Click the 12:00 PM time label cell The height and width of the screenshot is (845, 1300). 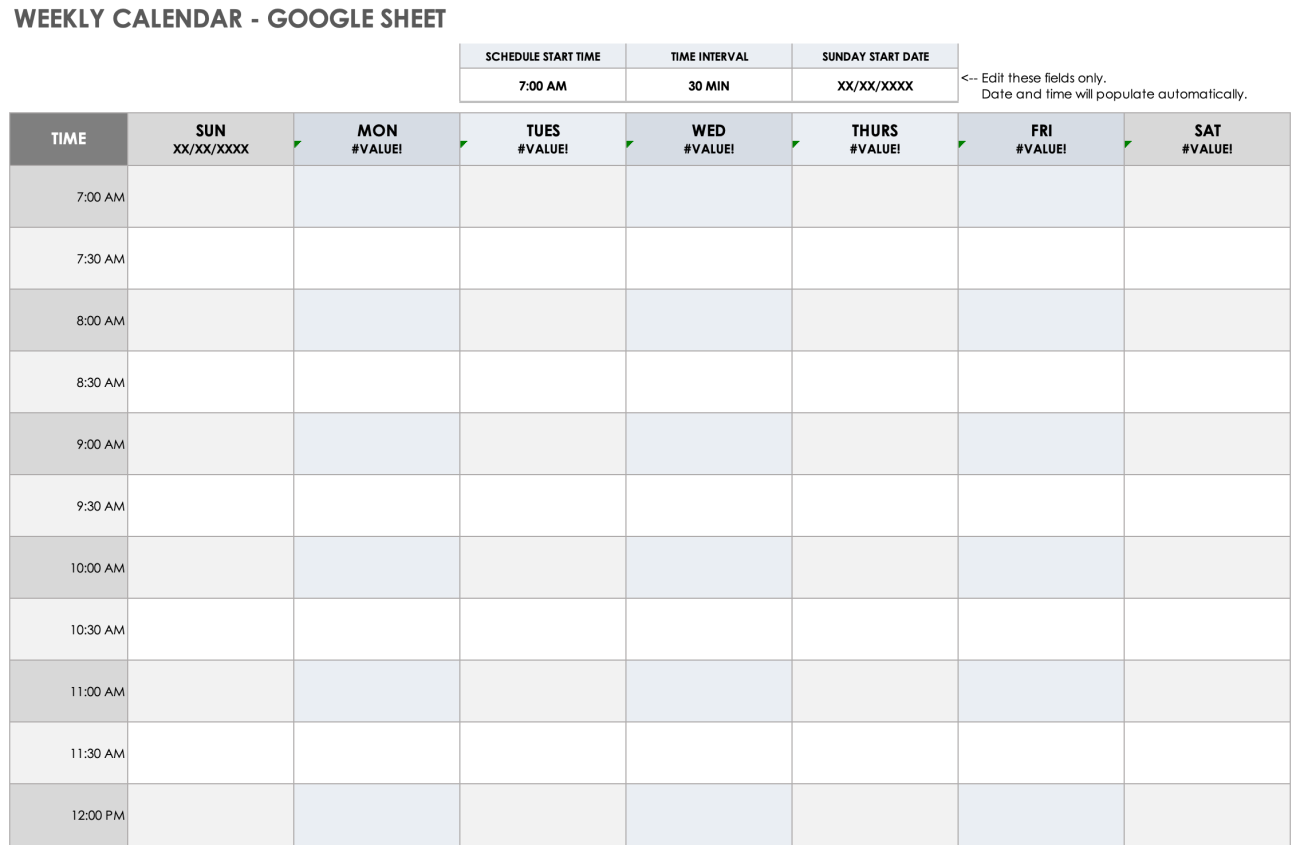(69, 815)
